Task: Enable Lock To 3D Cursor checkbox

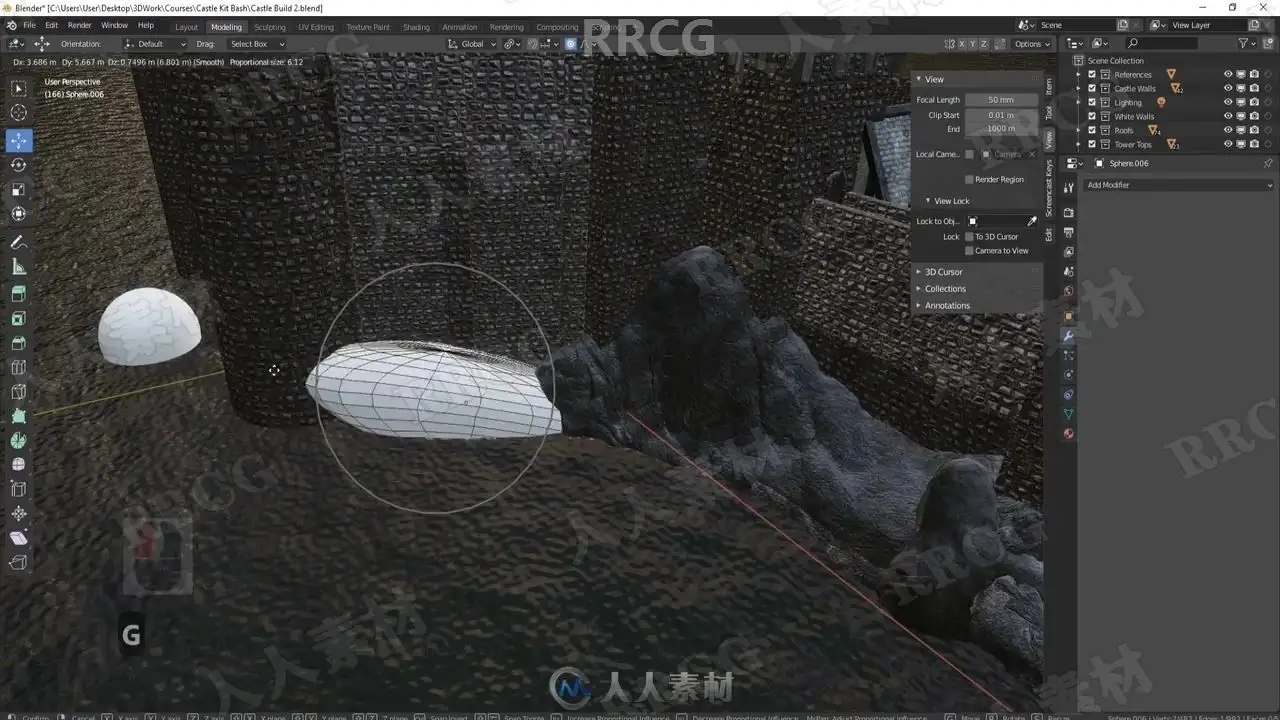Action: [x=969, y=237]
